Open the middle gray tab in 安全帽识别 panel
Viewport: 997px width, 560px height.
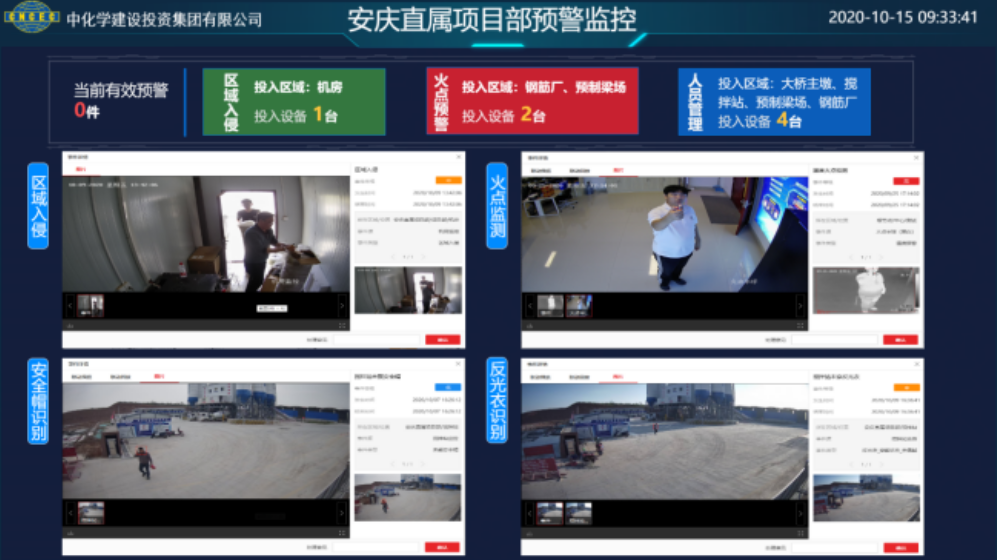(x=120, y=376)
